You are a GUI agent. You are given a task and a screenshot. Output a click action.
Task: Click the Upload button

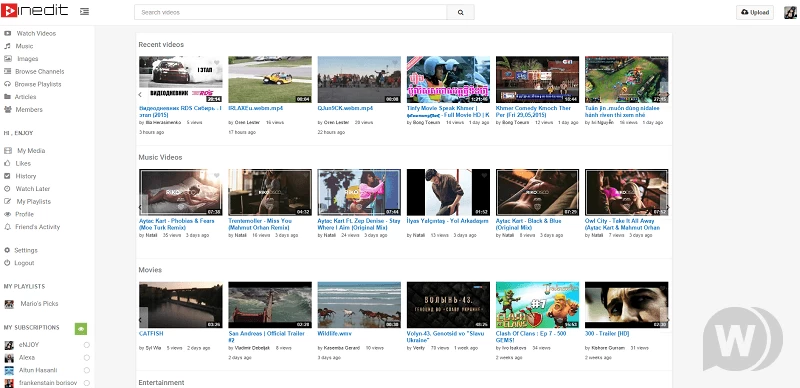[755, 12]
